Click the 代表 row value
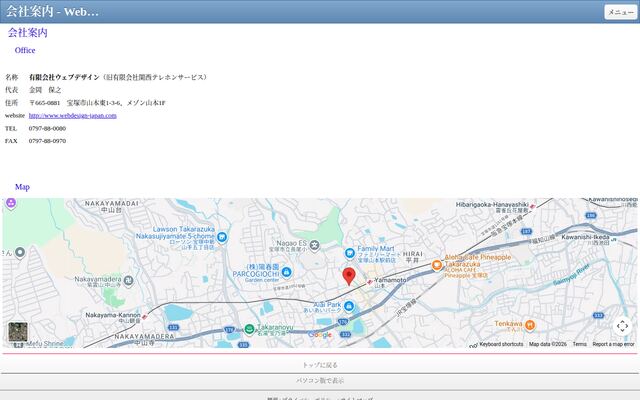The height and width of the screenshot is (400, 640). coord(45,90)
